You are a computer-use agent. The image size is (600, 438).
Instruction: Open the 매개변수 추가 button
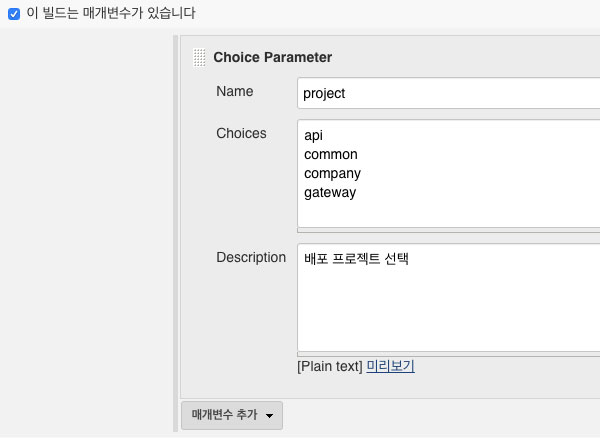pos(224,414)
